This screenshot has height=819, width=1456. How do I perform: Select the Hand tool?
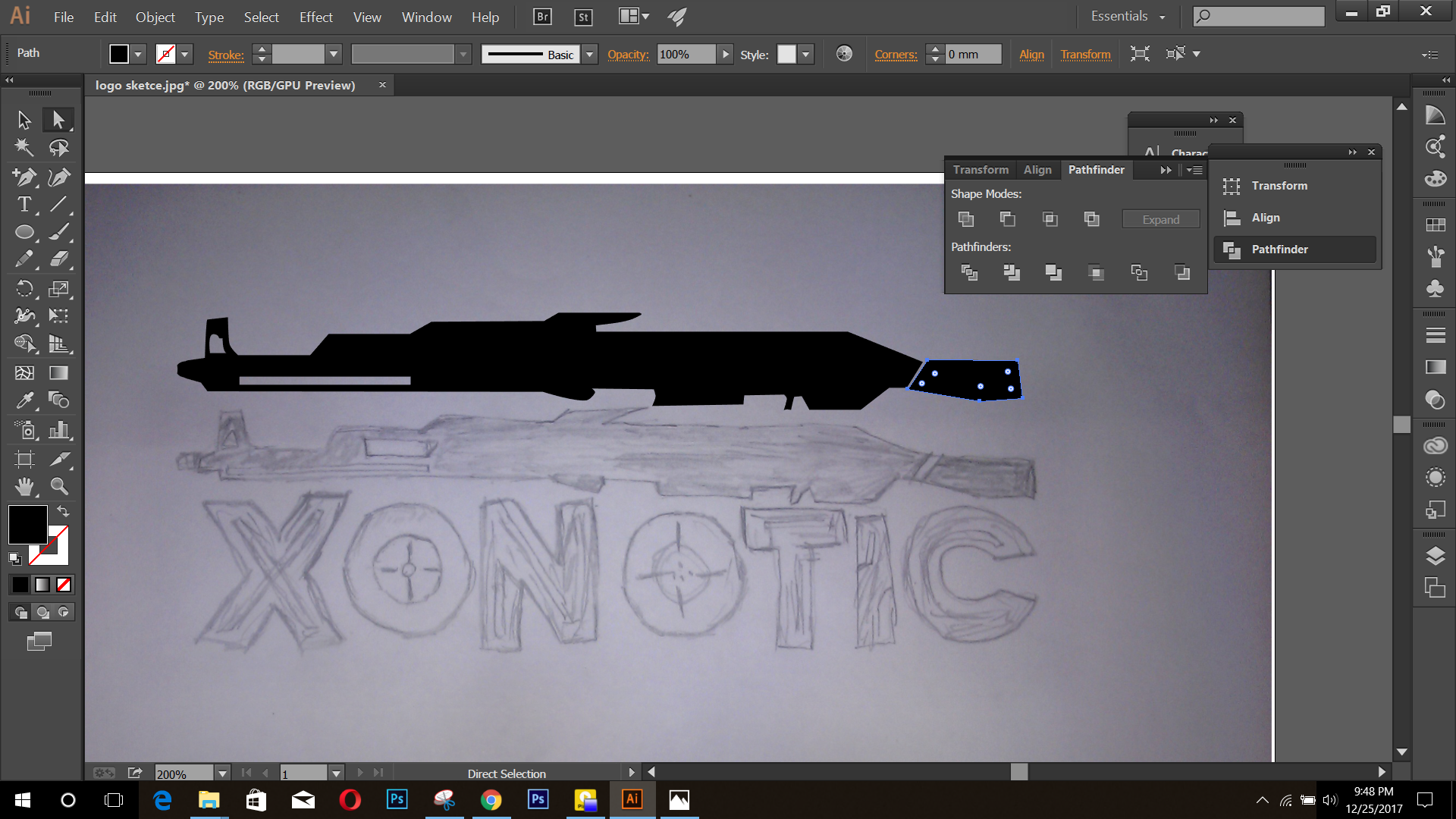[x=24, y=486]
